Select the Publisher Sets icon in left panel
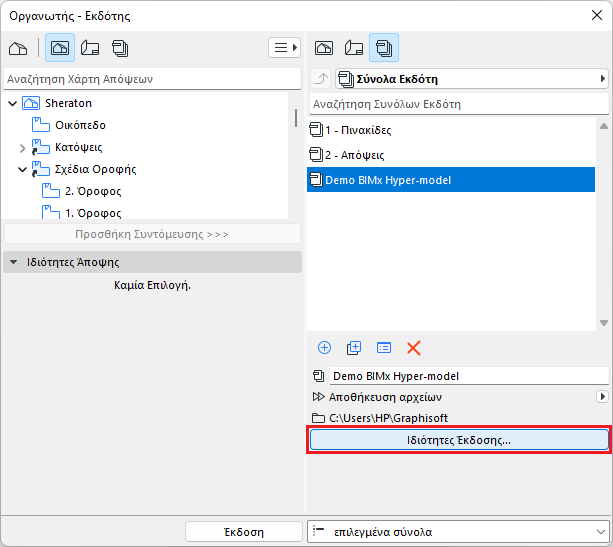The image size is (613, 547). tap(120, 48)
